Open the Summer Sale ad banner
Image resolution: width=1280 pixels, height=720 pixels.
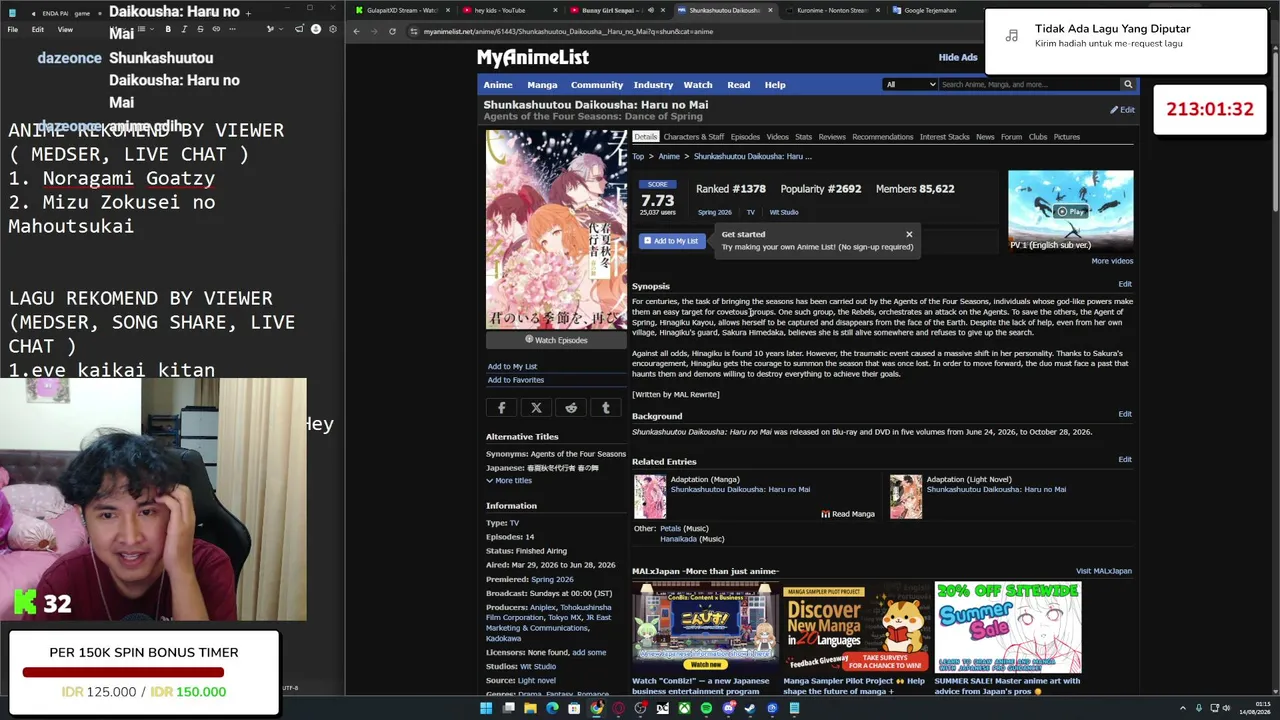tap(1008, 627)
